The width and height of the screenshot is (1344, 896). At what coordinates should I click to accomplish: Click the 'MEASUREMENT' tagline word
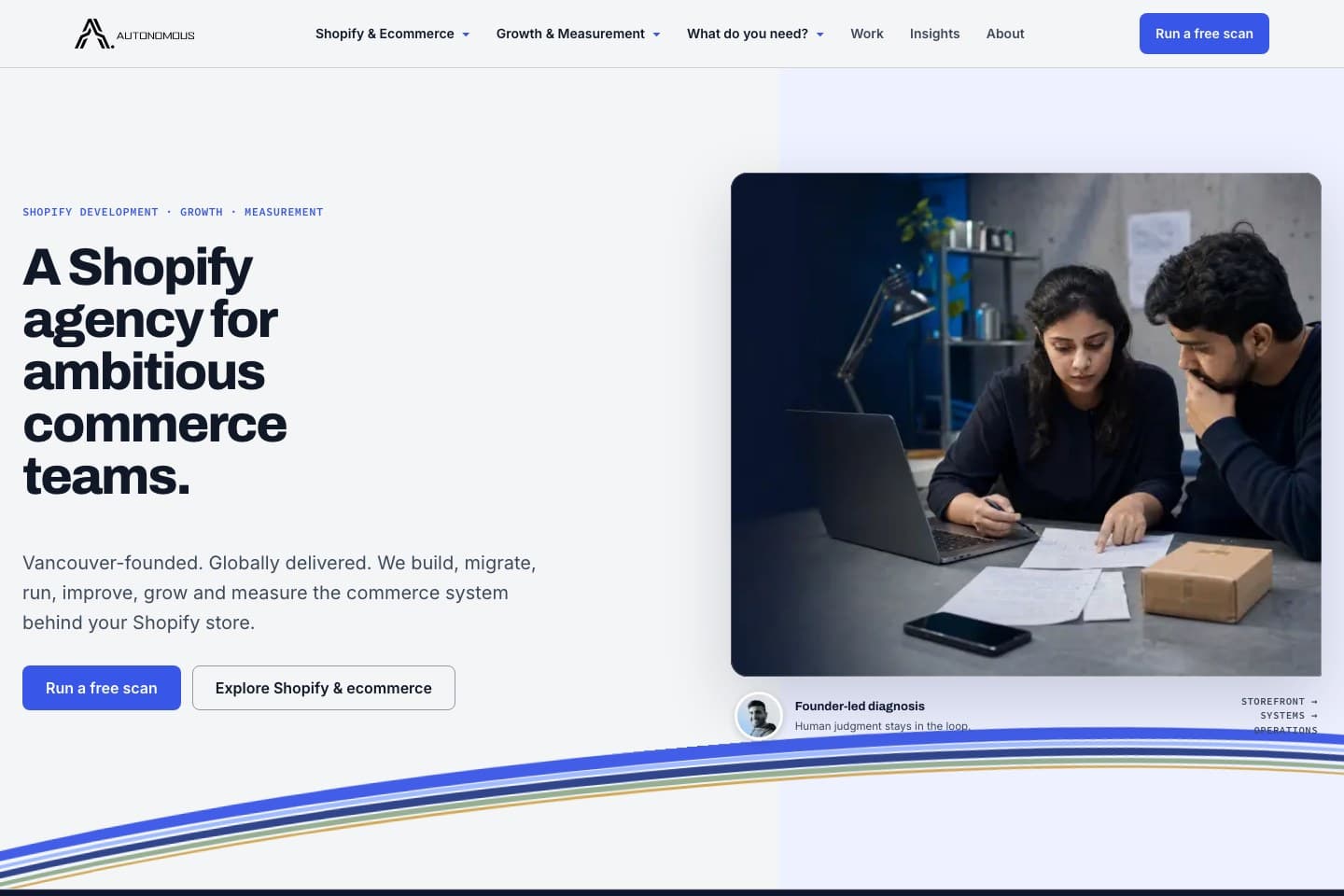point(284,212)
